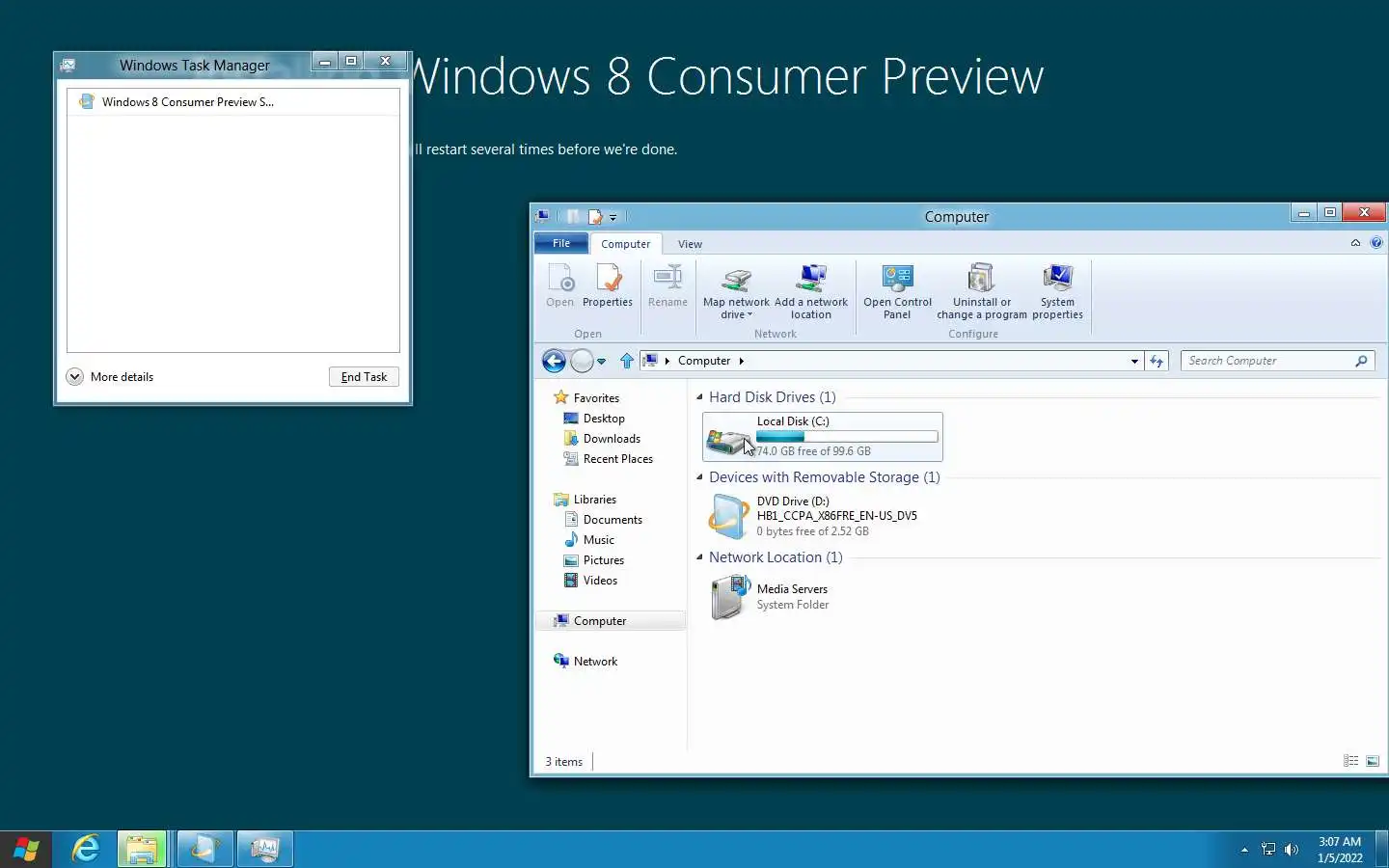Open recent locations dropdown arrow
This screenshot has width=1389, height=868.
point(601,362)
